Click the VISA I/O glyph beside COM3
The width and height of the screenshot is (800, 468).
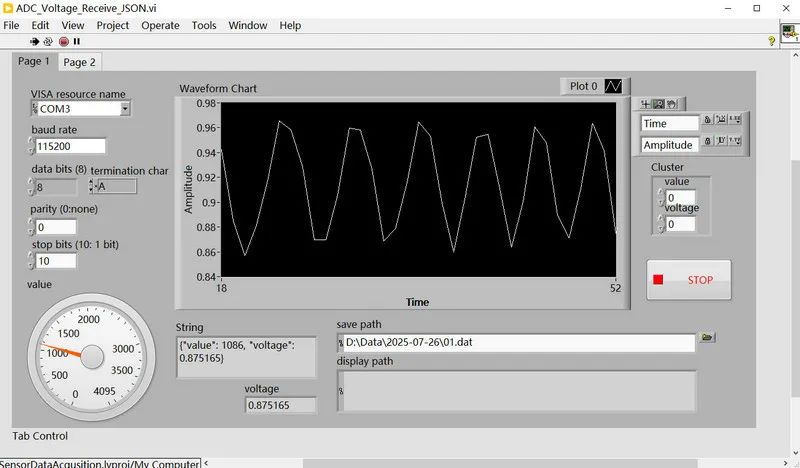coord(35,108)
